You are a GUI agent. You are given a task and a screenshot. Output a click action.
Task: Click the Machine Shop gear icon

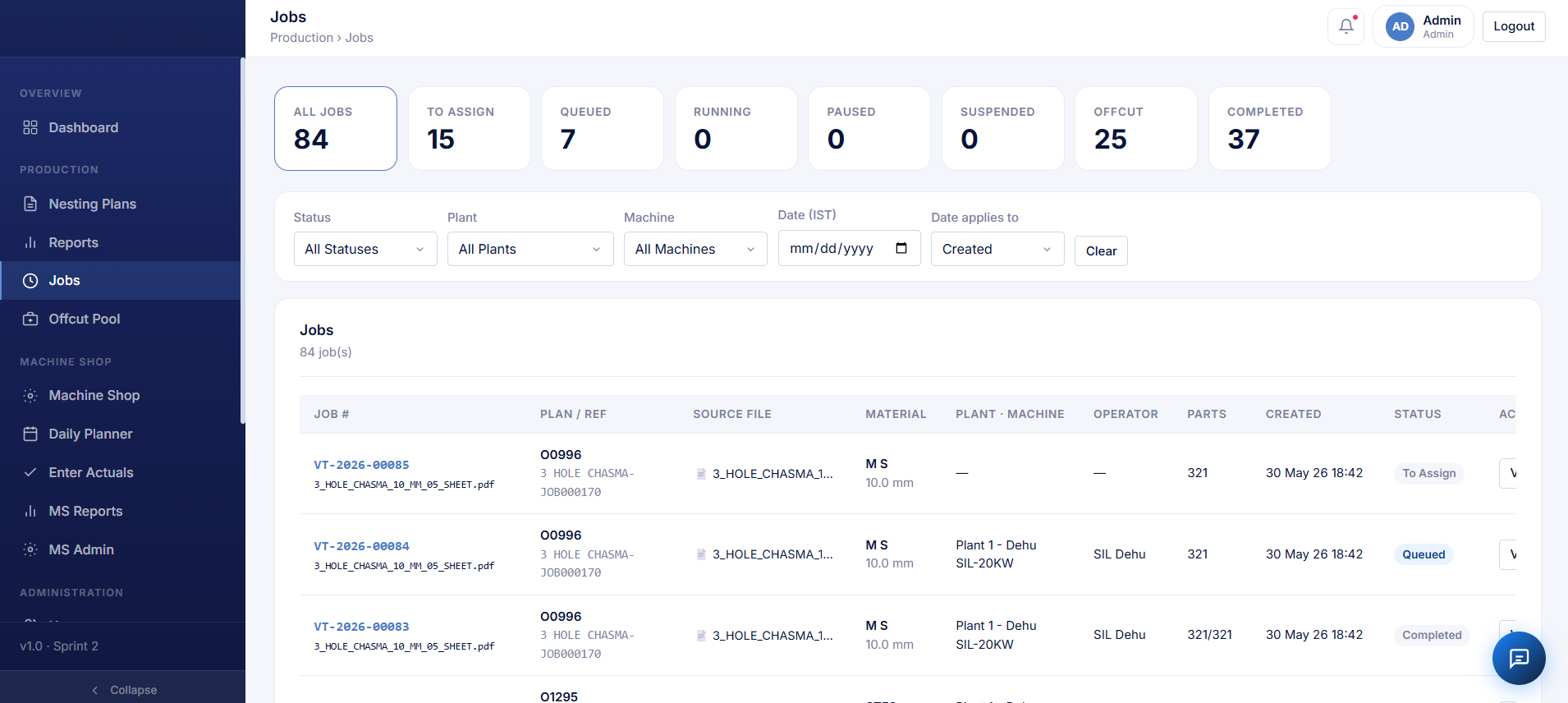pyautogui.click(x=30, y=396)
